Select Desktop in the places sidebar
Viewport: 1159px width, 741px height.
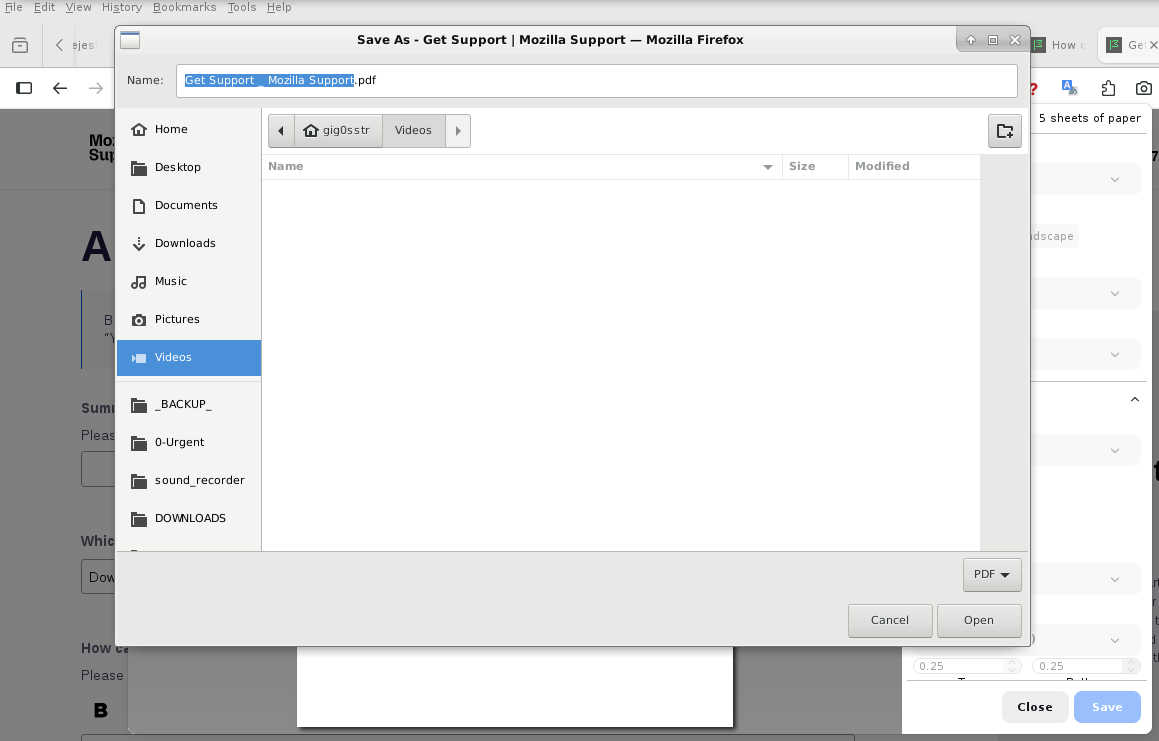(x=188, y=167)
